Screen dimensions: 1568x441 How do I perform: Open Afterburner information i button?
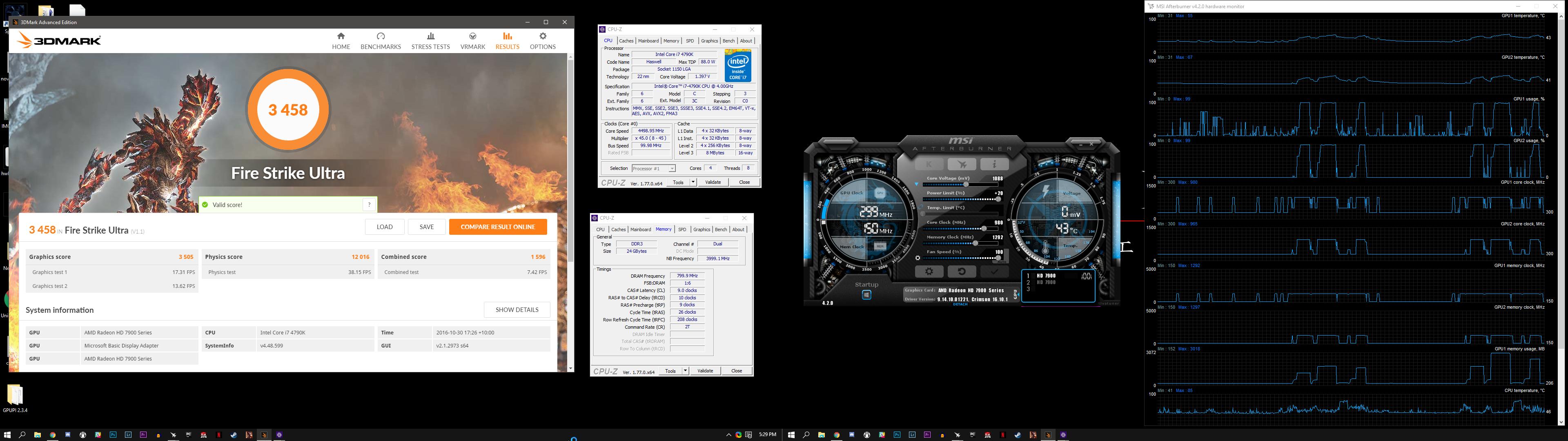point(995,165)
